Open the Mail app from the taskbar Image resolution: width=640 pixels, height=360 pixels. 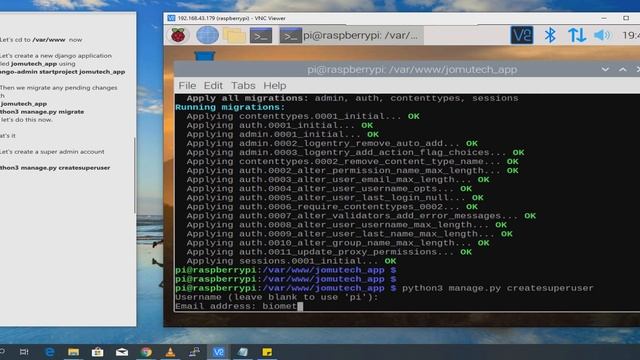122,352
